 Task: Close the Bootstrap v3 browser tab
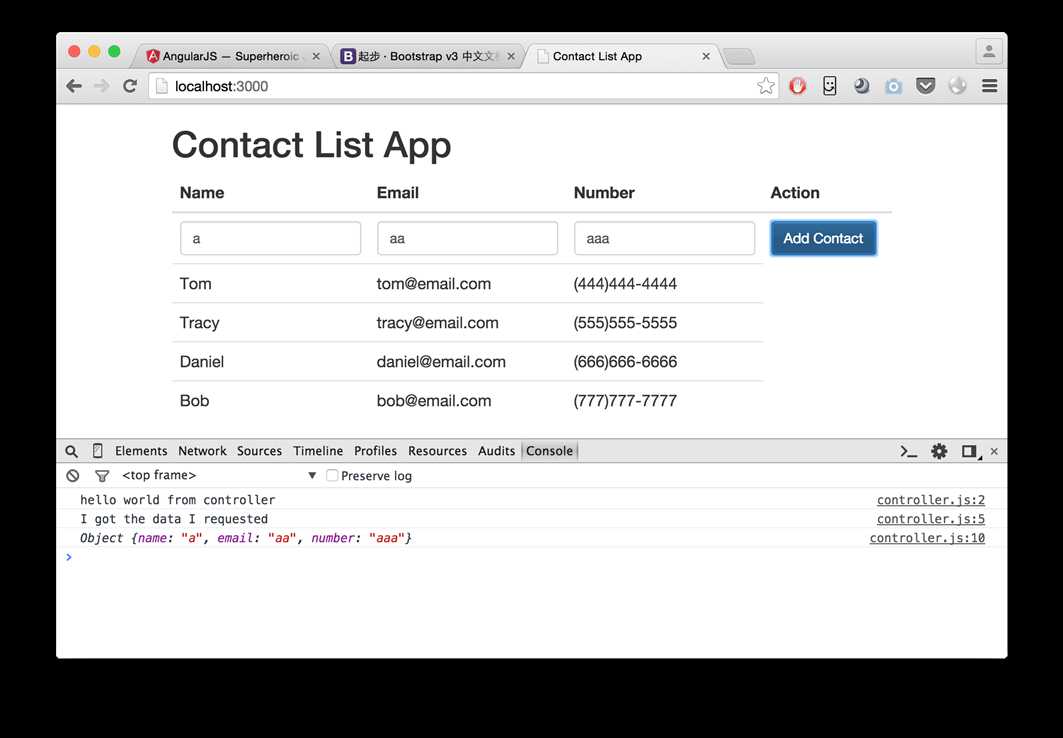click(x=511, y=57)
